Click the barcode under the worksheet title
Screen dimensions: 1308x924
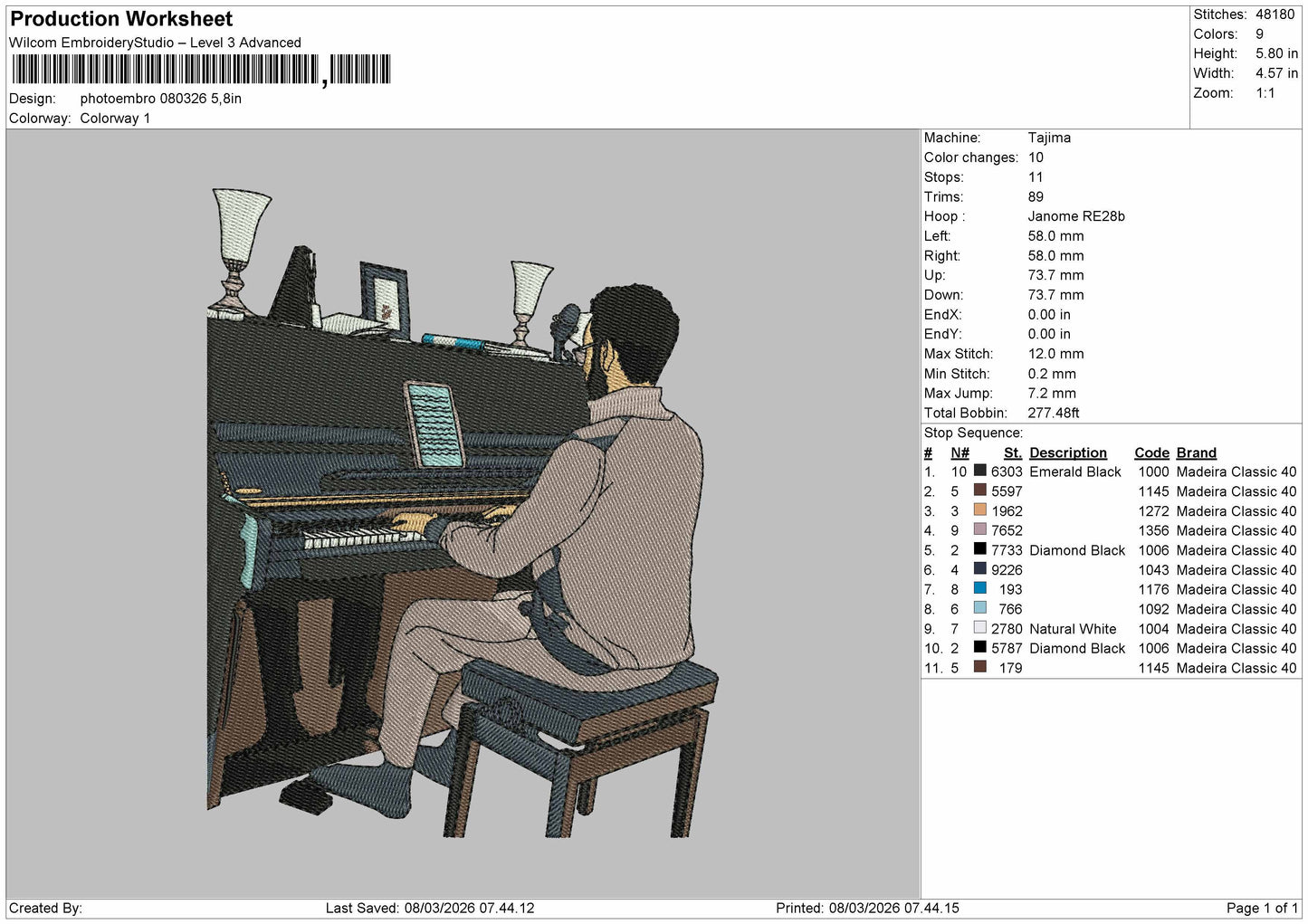[x=201, y=70]
